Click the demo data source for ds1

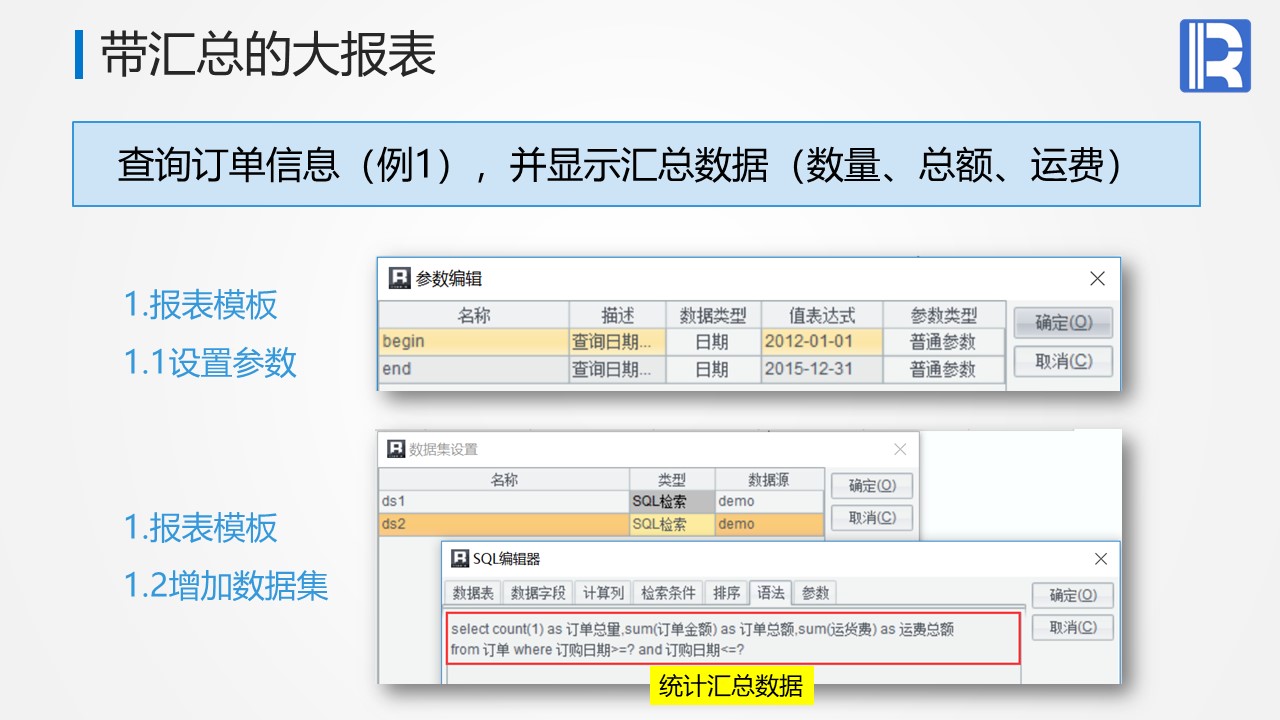(x=769, y=501)
